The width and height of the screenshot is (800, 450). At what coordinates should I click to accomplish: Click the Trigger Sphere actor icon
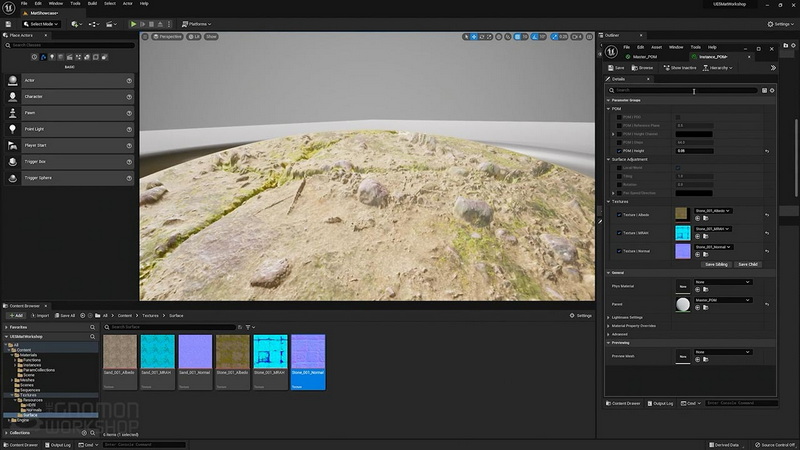tap(13, 178)
